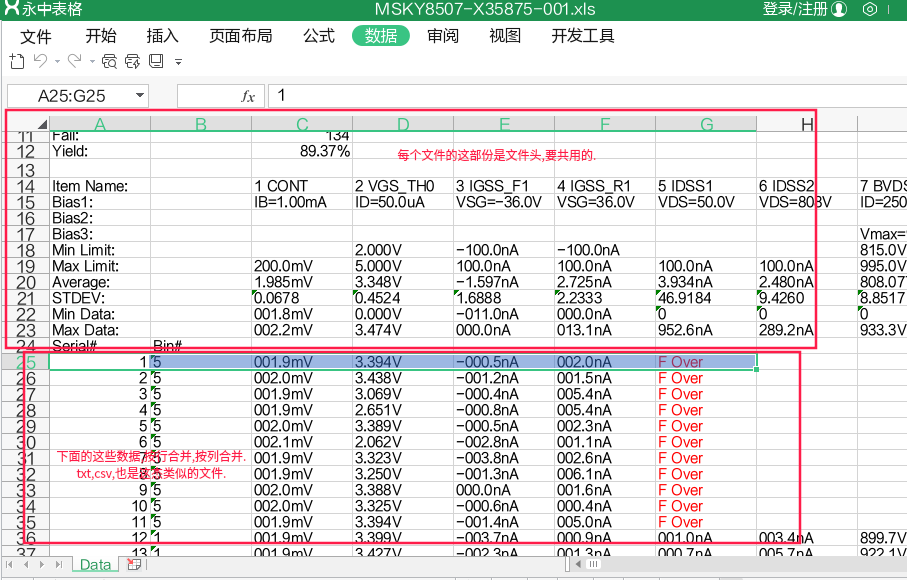Open the 公式 ribbon tab
Viewport: 907px width, 580px height.
pyautogui.click(x=319, y=36)
